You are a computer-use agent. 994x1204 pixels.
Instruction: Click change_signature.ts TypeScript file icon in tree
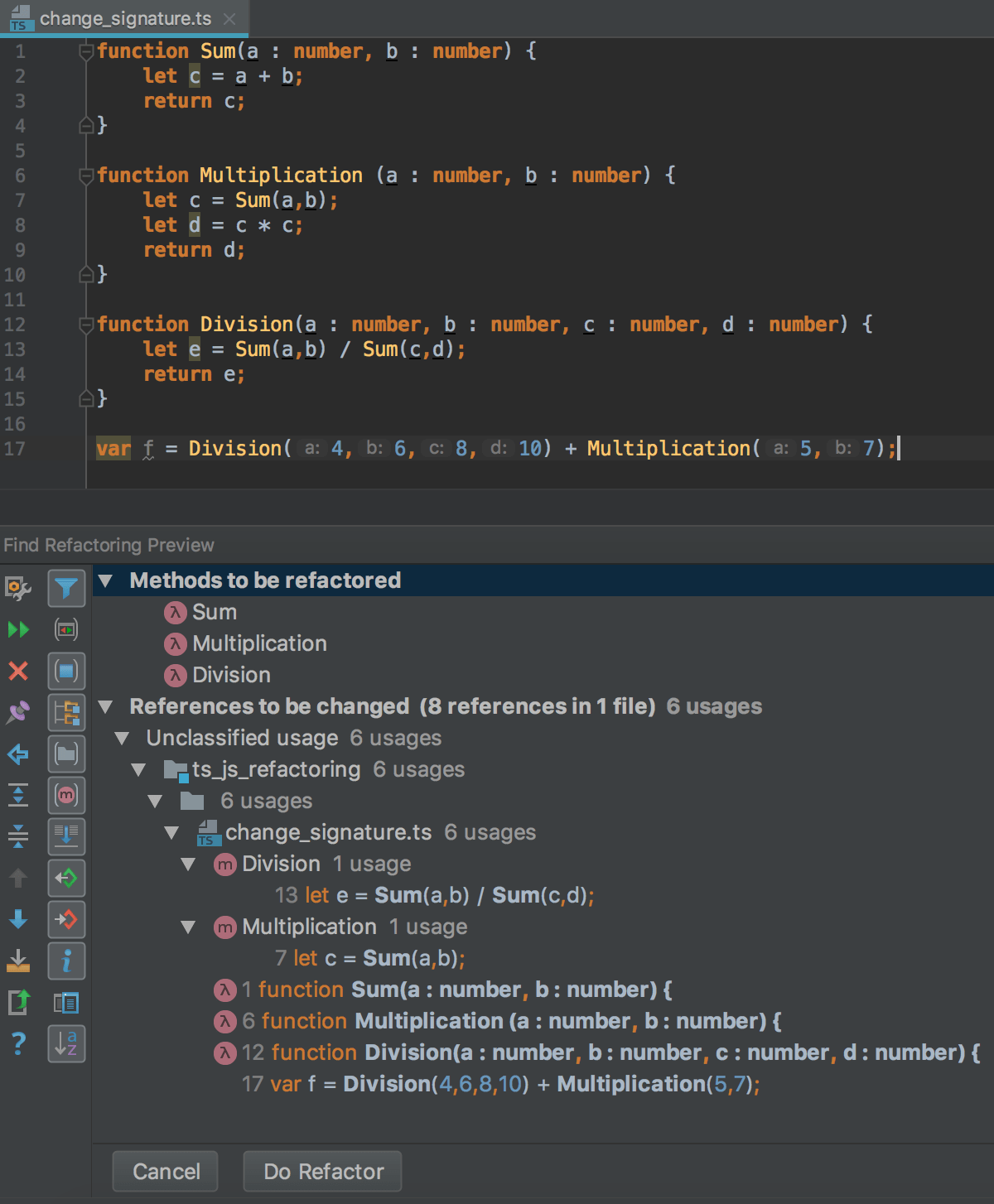tap(208, 833)
